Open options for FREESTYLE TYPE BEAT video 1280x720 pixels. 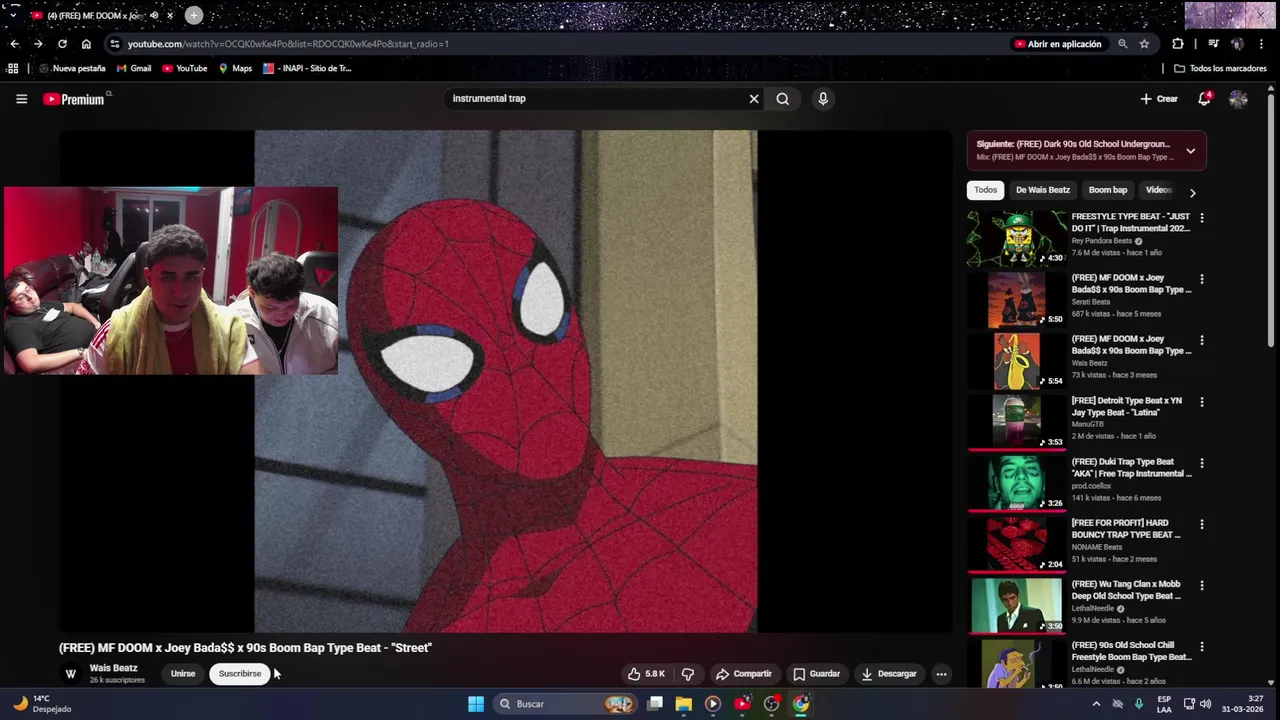coord(1202,218)
